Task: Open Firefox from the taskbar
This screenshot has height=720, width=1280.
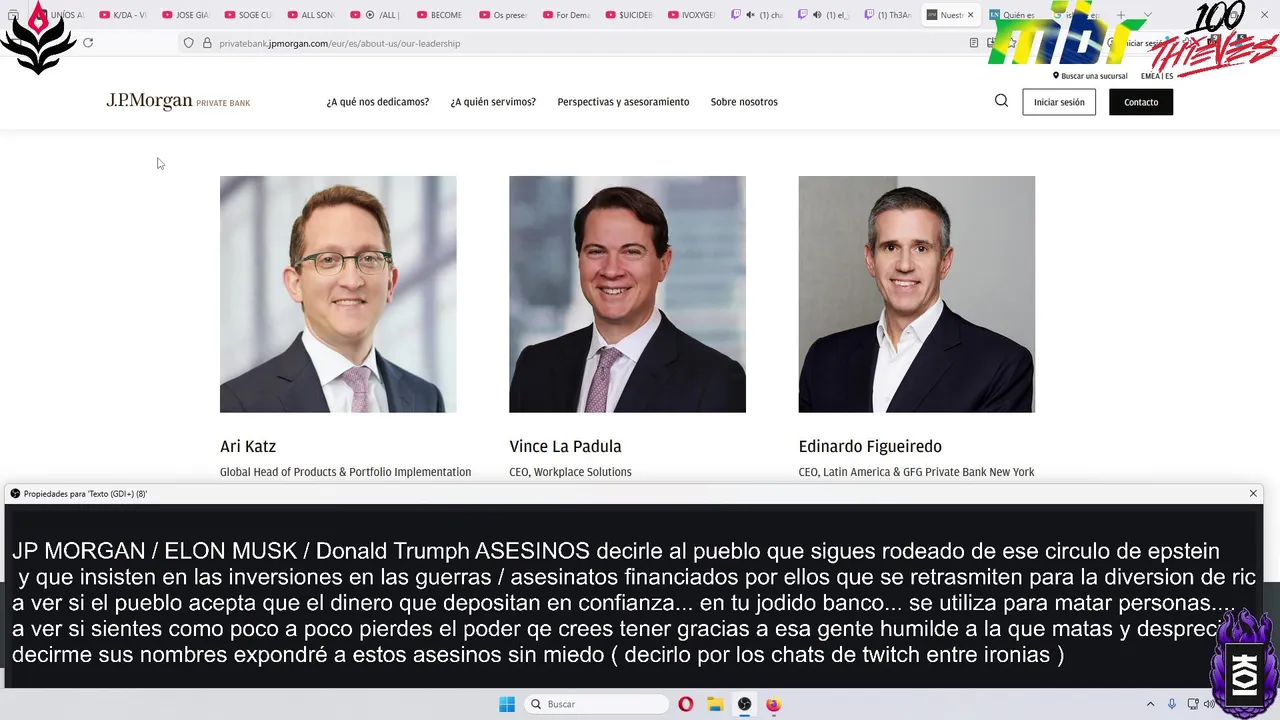Action: point(773,704)
